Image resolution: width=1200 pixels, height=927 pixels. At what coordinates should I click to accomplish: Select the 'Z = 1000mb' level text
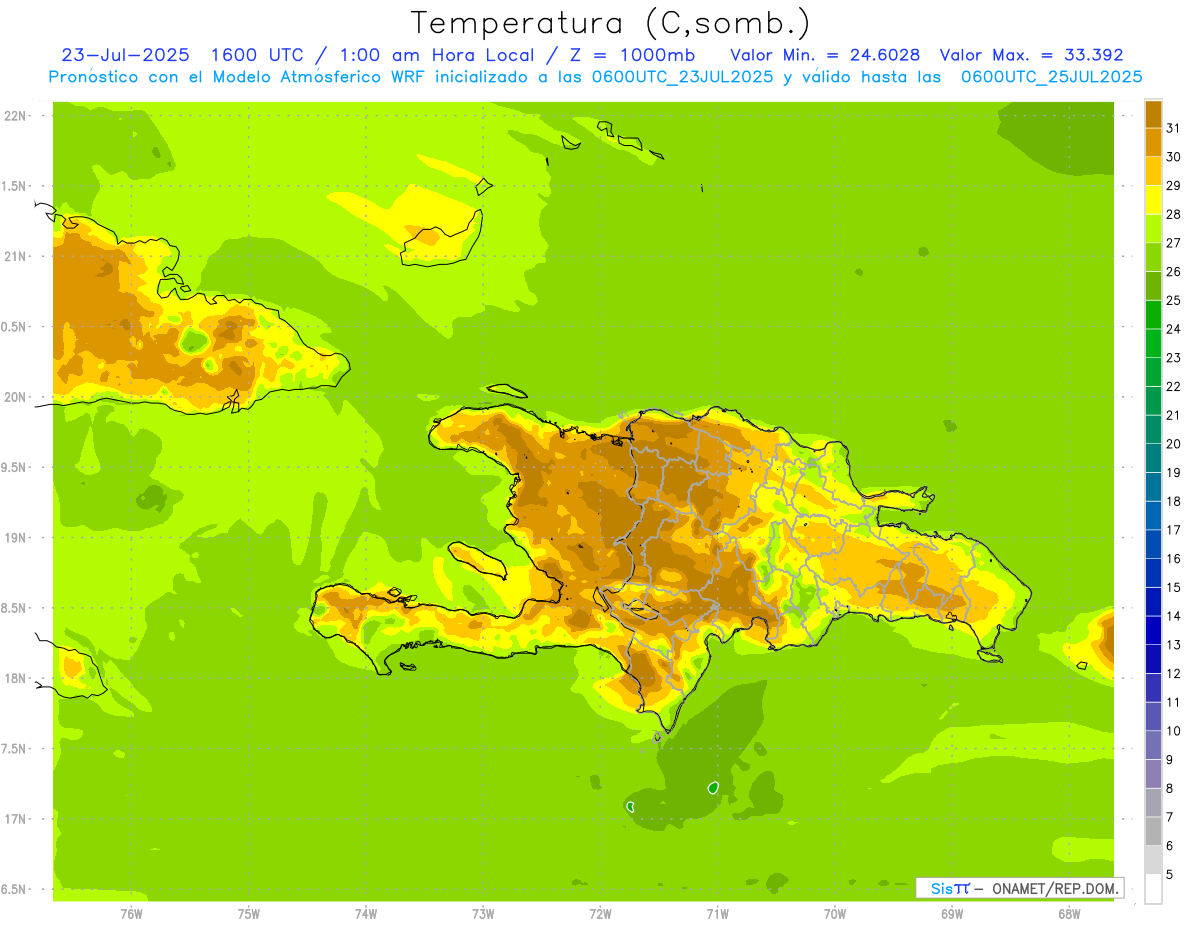point(632,55)
